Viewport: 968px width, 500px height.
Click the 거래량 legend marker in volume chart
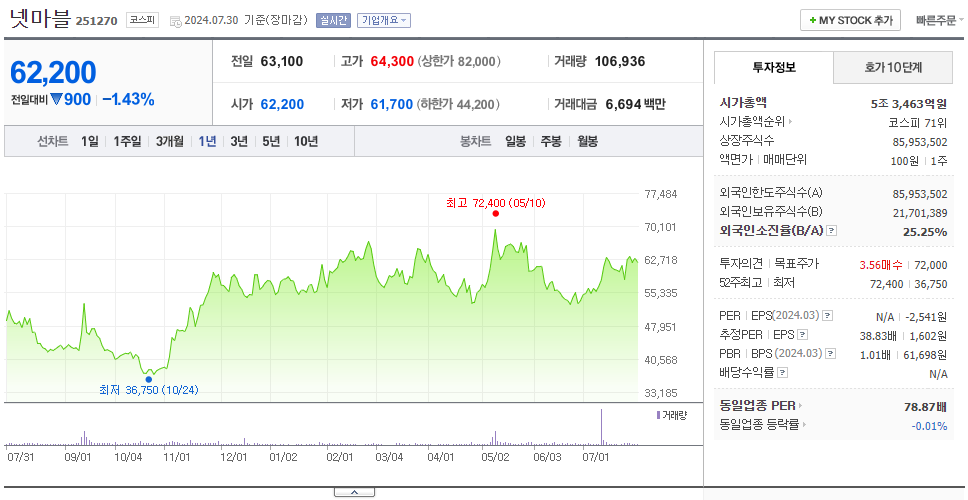click(658, 415)
